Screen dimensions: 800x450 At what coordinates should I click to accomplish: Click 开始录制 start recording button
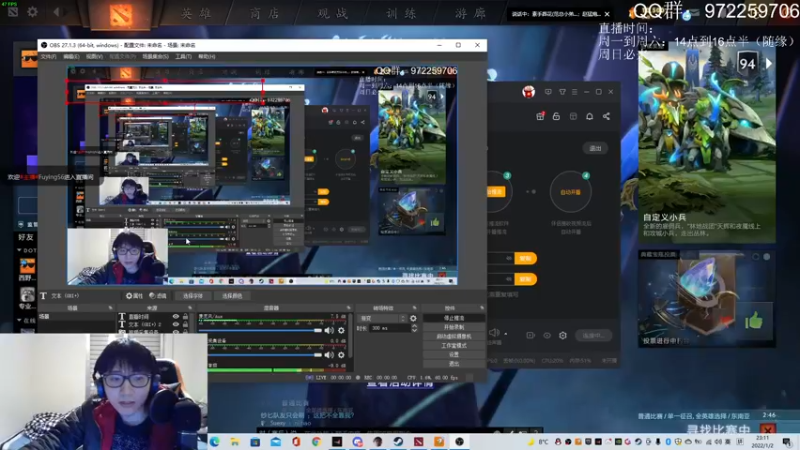click(454, 327)
